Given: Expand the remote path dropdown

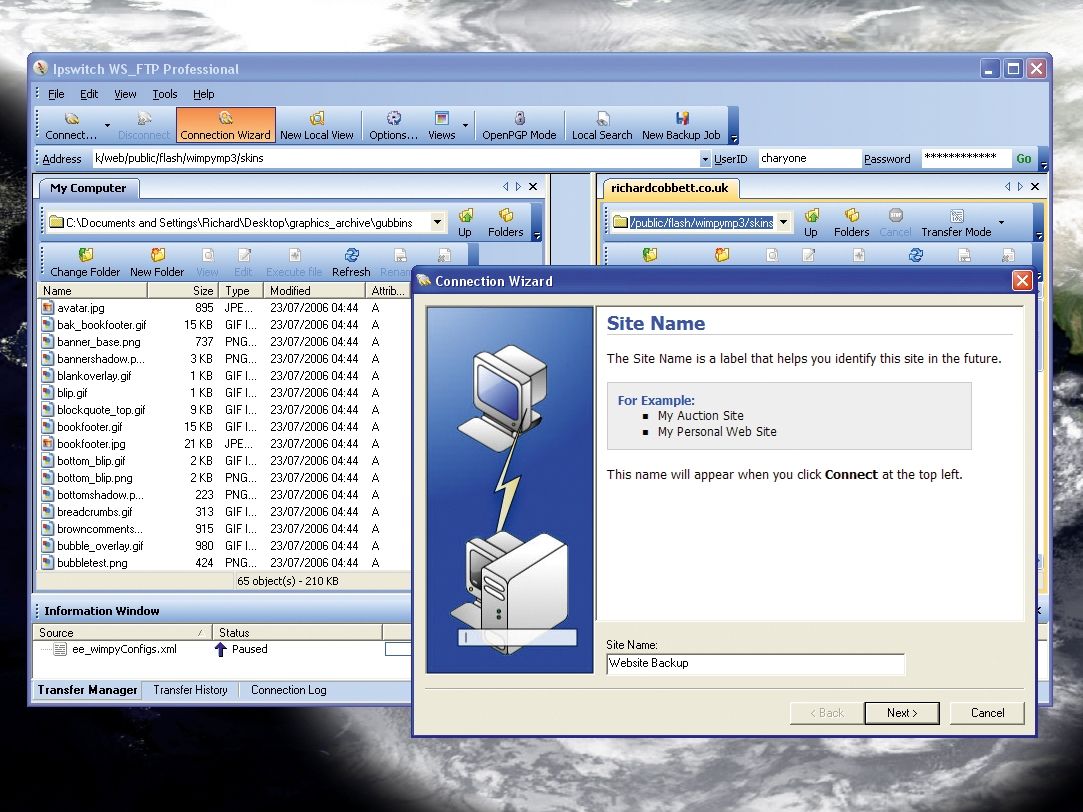Looking at the screenshot, I should [x=783, y=222].
